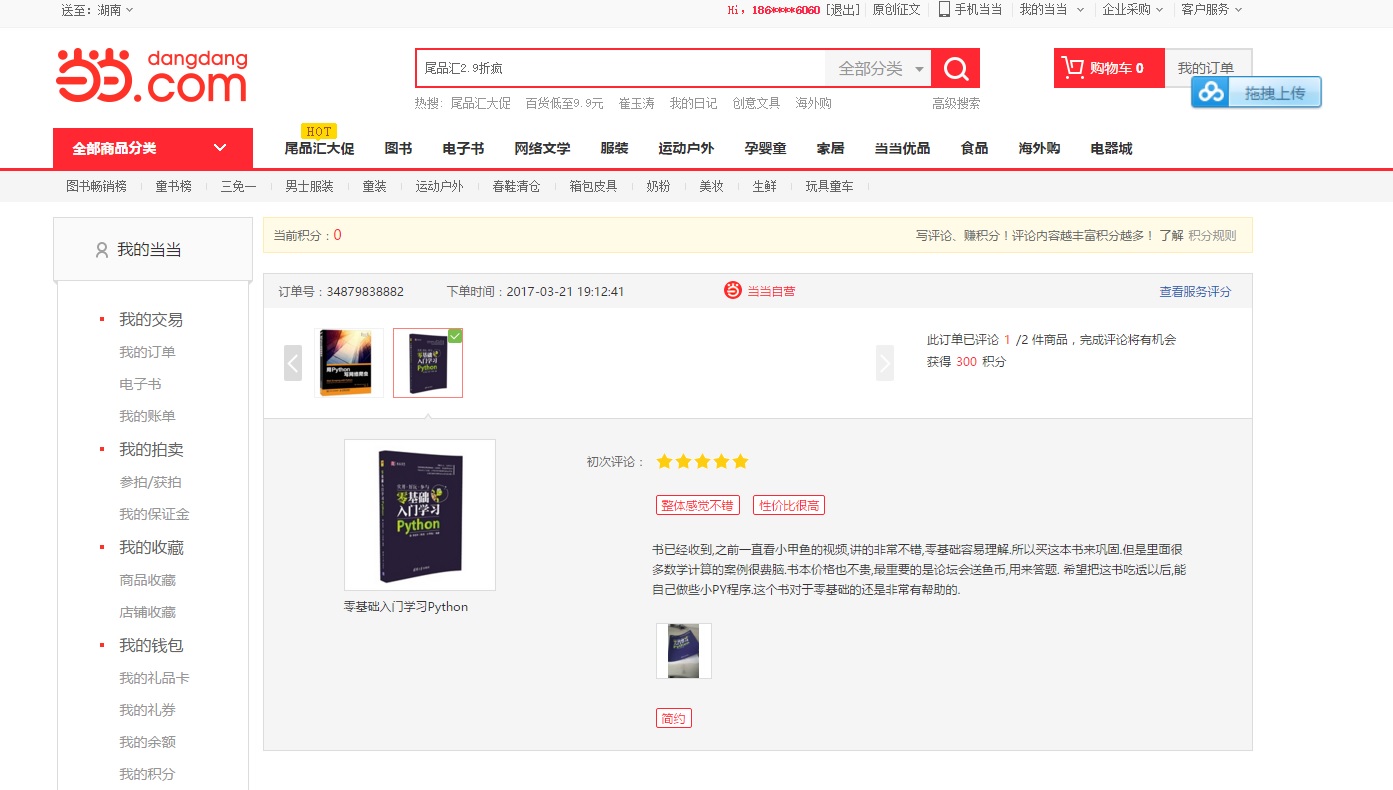
Task: Open 图书畅销榜 in the sub navigation
Action: point(96,186)
